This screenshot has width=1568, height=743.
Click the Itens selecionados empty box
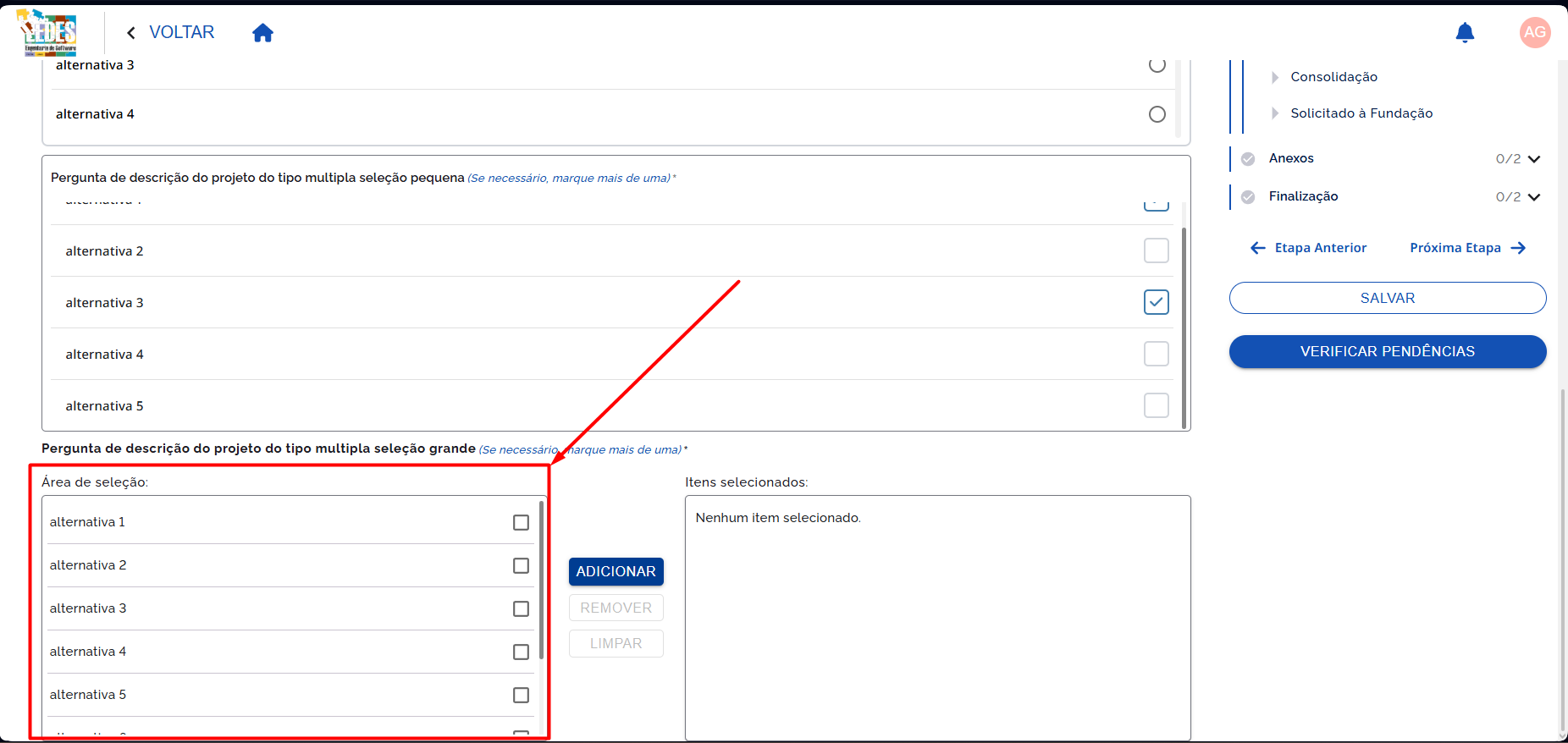point(938,619)
